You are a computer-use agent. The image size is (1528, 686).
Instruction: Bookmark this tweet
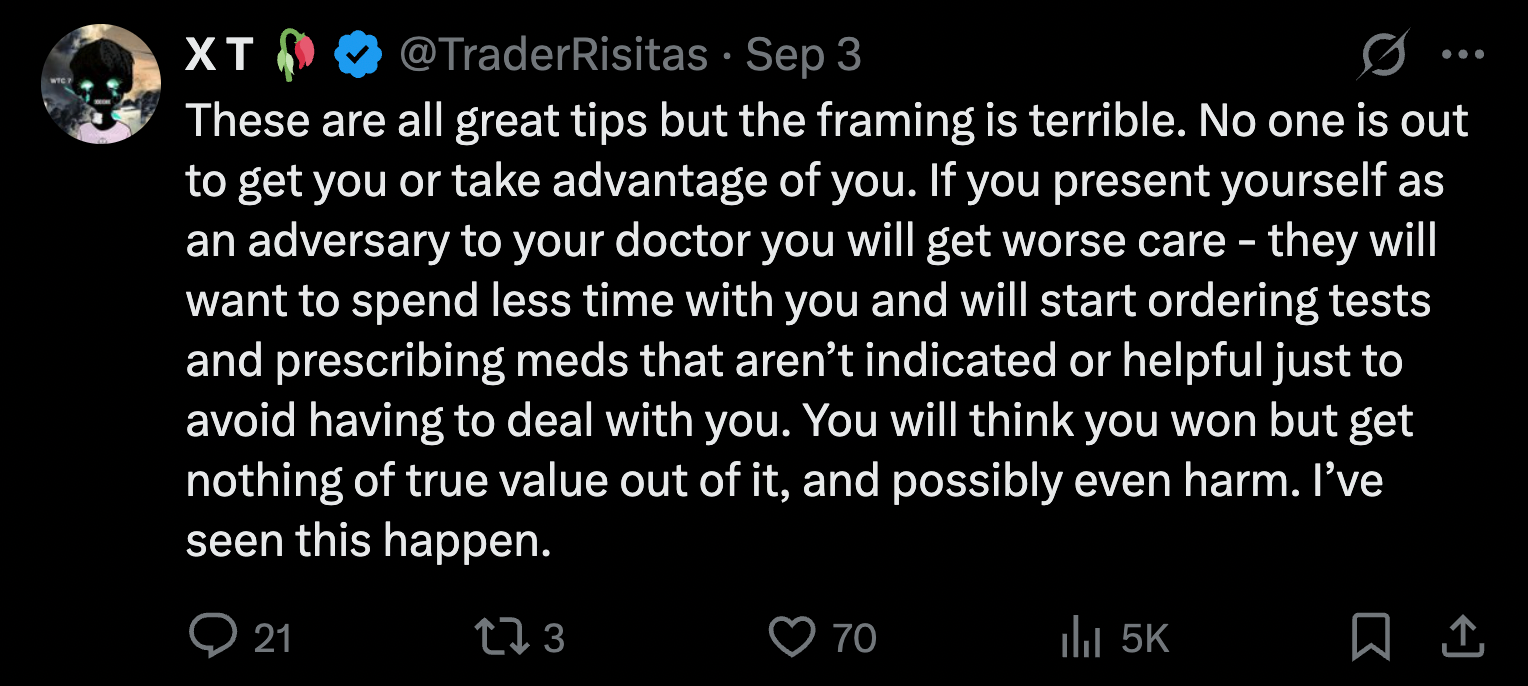click(1369, 637)
